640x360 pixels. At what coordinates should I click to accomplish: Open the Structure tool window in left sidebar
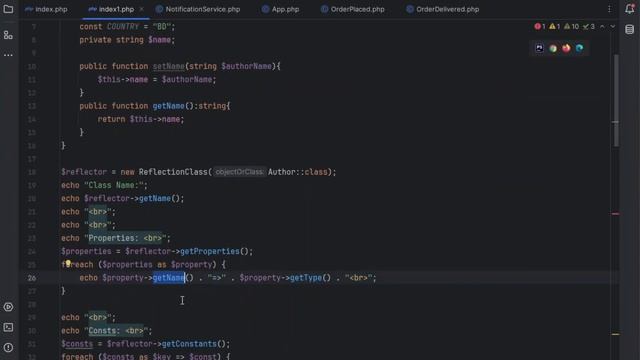click(x=8, y=35)
